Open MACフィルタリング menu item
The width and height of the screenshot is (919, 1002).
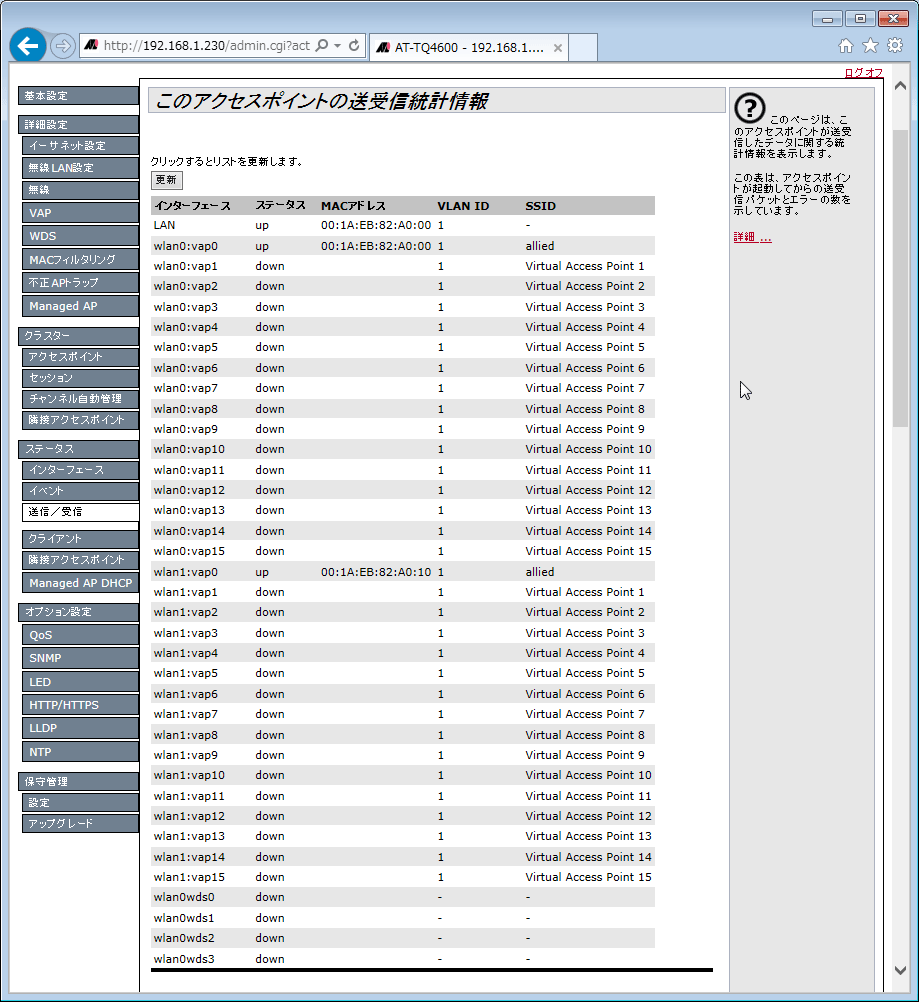80,259
